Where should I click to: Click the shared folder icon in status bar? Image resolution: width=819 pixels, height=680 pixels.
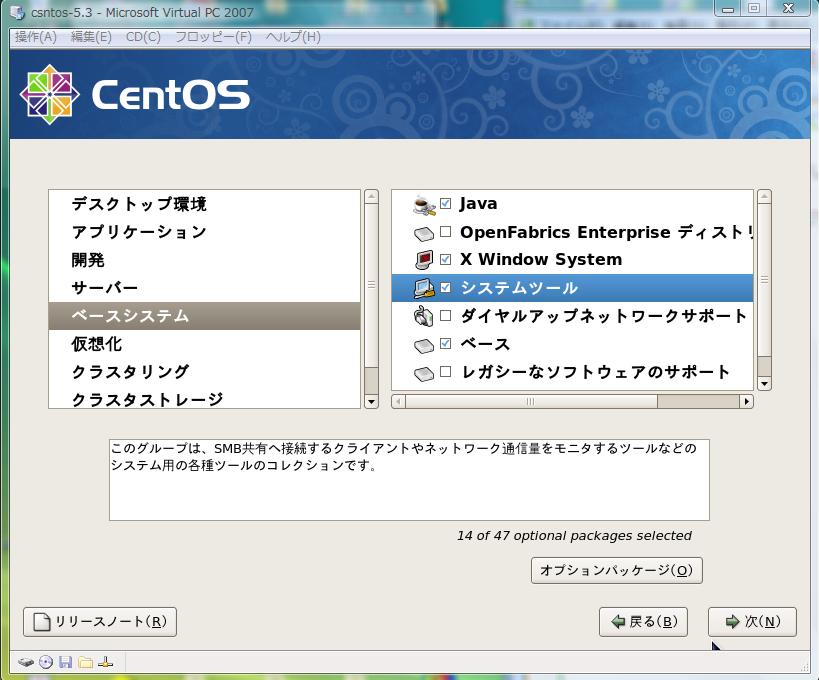coord(85,662)
